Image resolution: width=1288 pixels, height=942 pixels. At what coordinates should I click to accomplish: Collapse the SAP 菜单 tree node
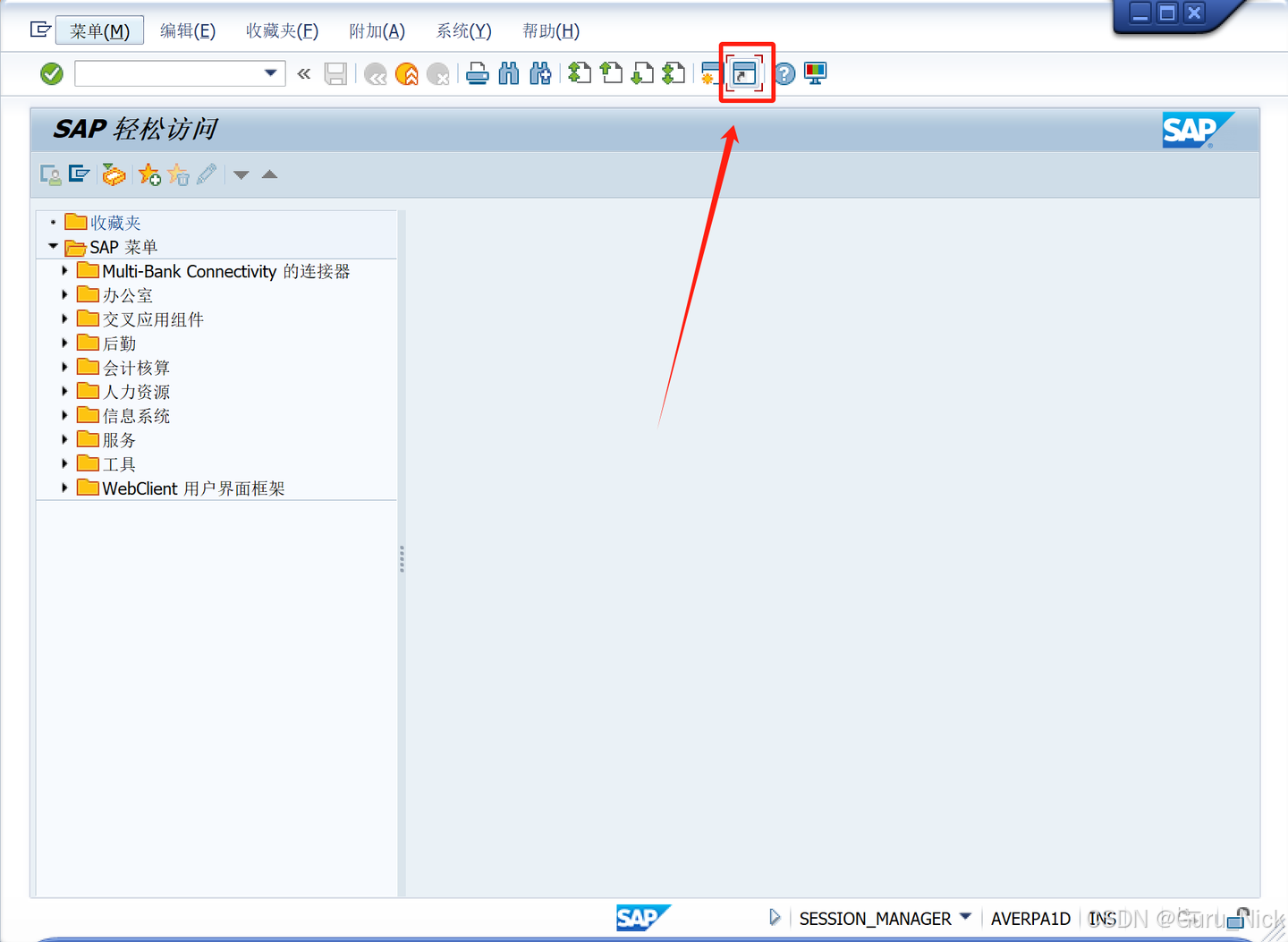coord(52,247)
